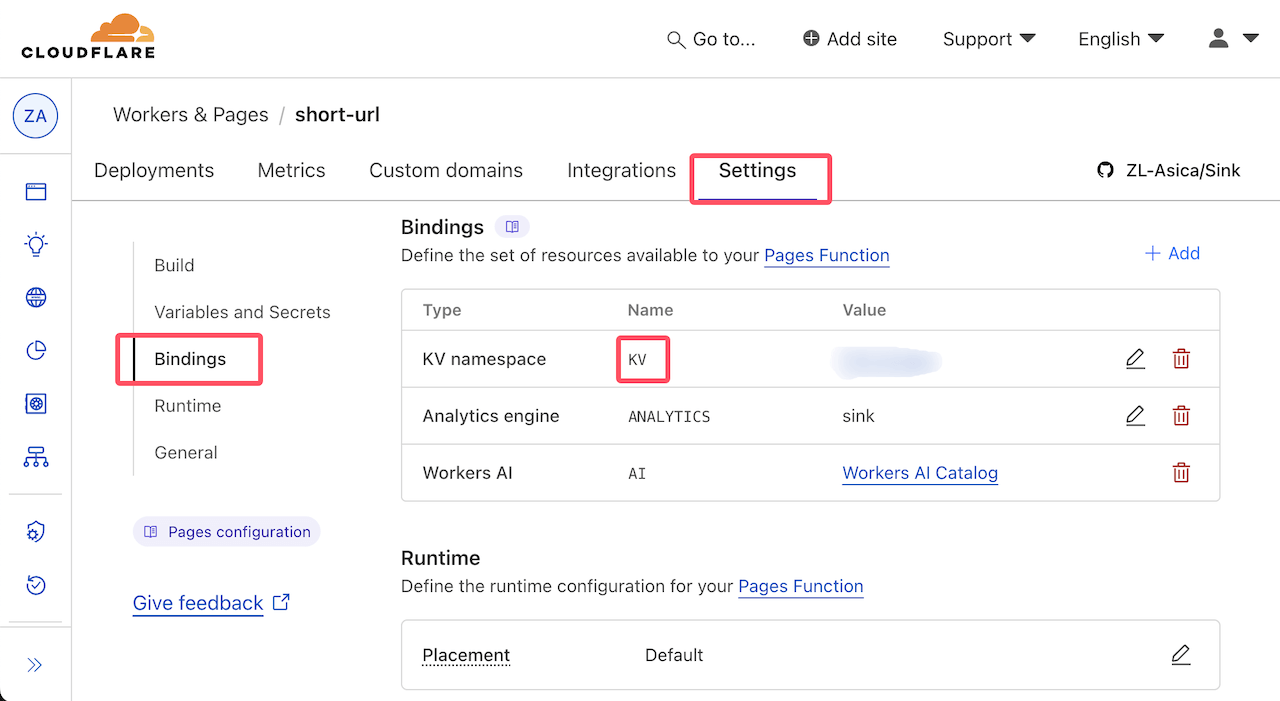Open the shield-gear security sidebar icon
This screenshot has height=701, width=1280.
point(36,532)
